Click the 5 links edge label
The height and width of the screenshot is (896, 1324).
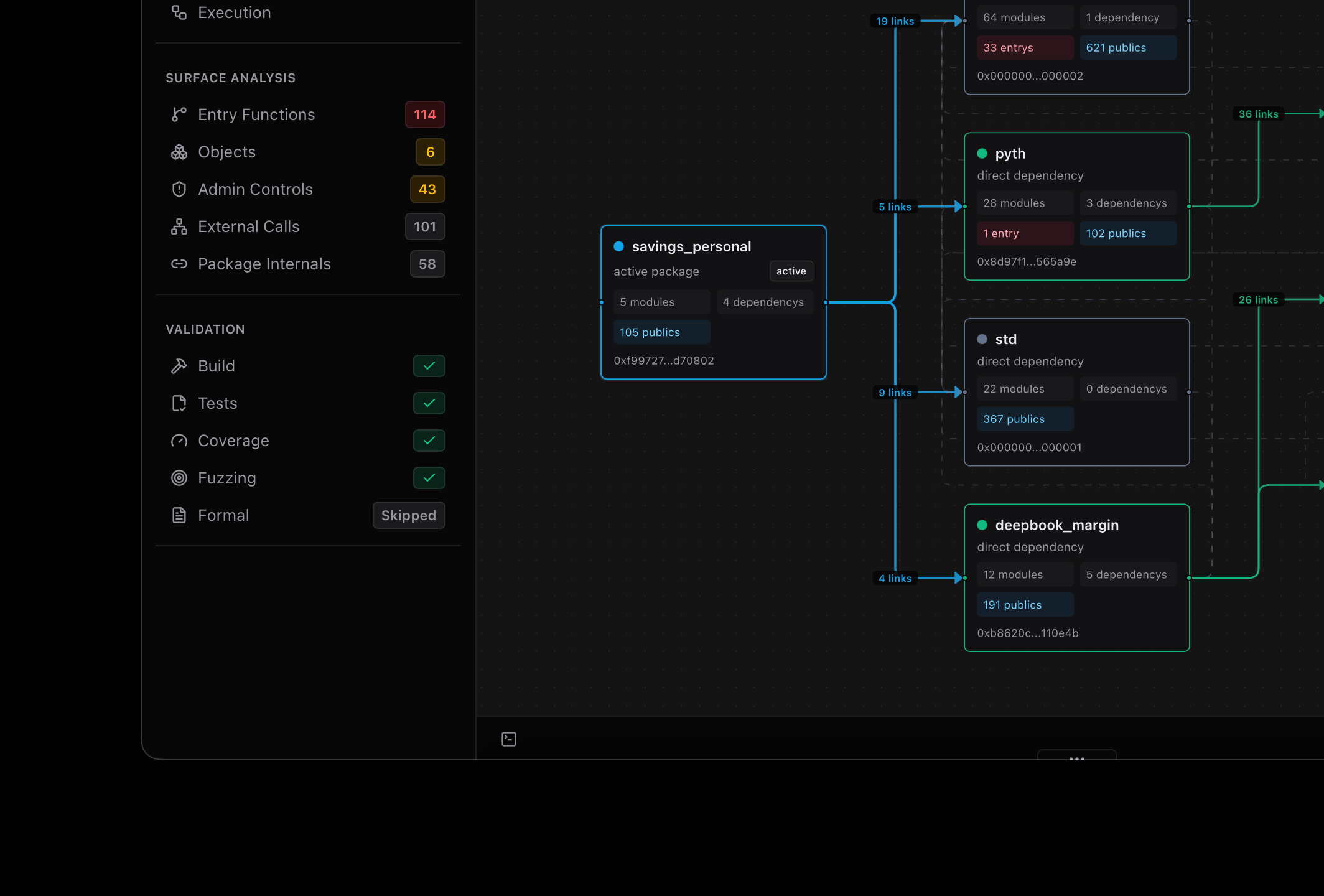[x=895, y=207]
